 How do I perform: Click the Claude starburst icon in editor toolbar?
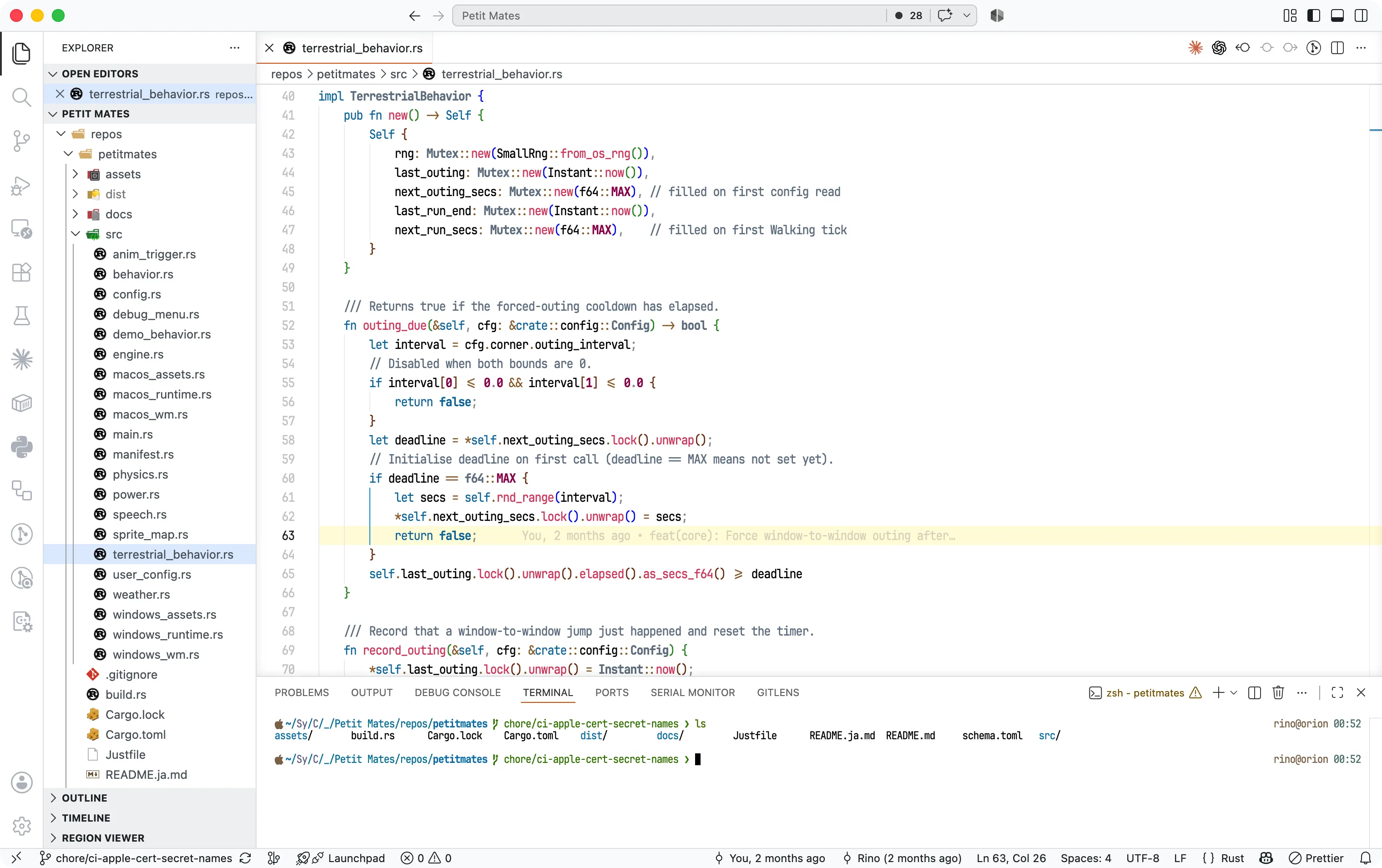[1195, 48]
